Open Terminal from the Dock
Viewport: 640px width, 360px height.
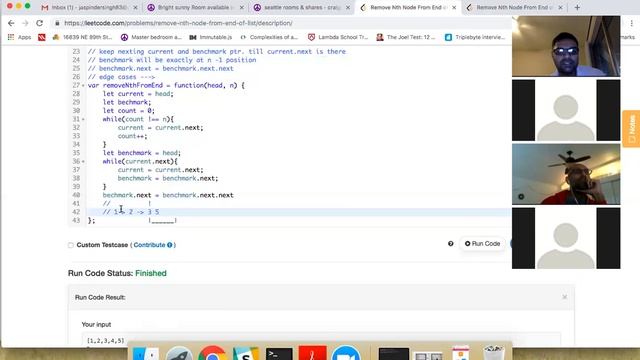pos(279,353)
